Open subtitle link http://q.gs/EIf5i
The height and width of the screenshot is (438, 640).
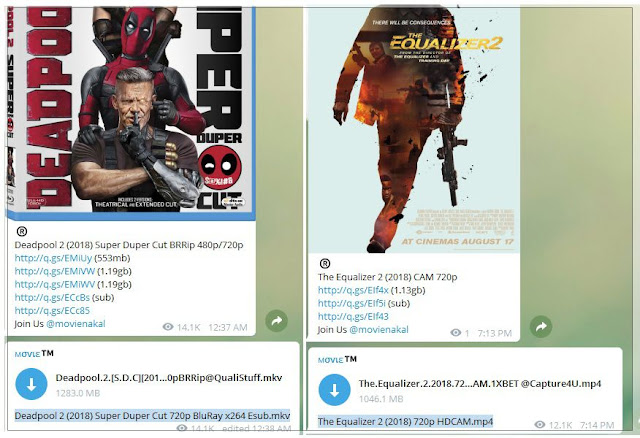click(351, 303)
